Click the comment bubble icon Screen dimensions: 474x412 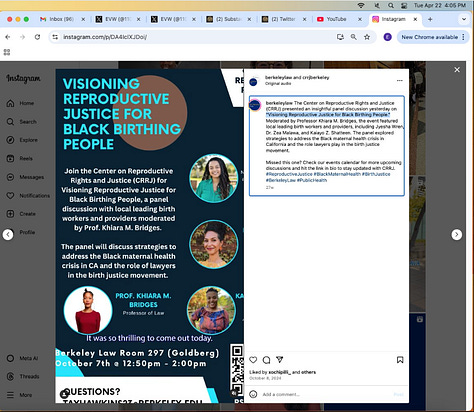point(266,360)
